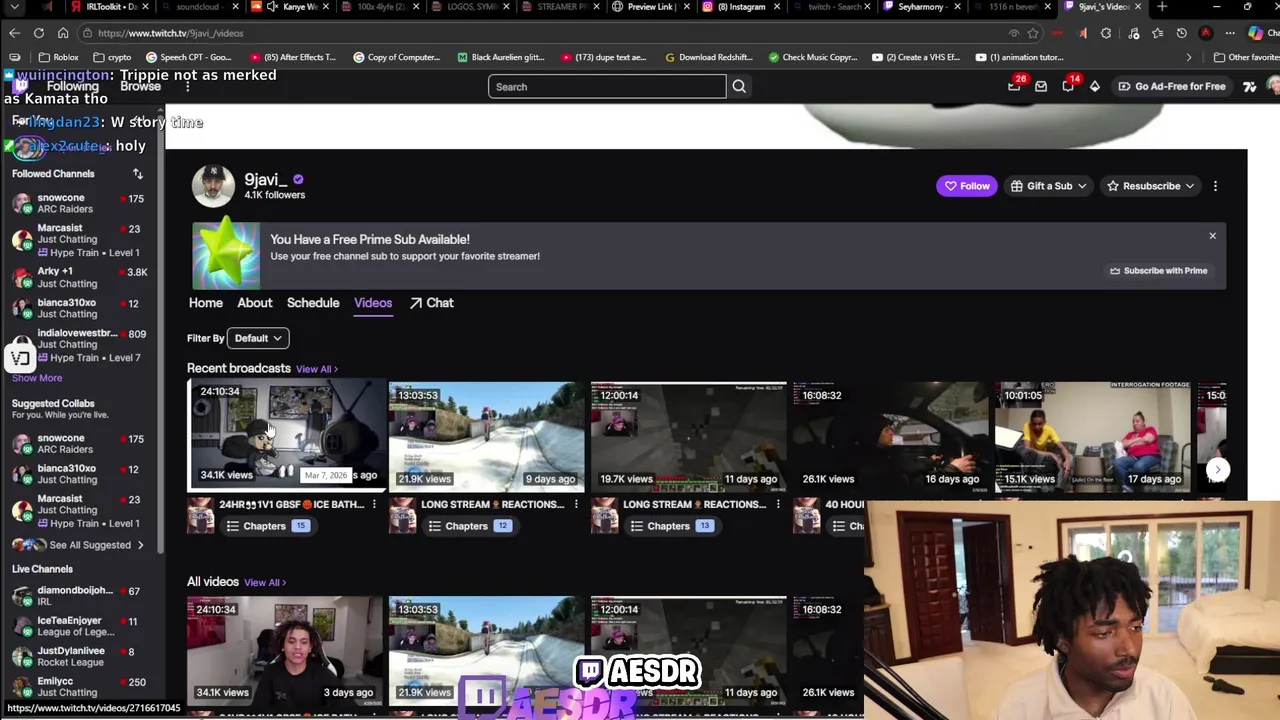The width and height of the screenshot is (1280, 720).
Task: Switch to the About tab
Action: tap(255, 303)
